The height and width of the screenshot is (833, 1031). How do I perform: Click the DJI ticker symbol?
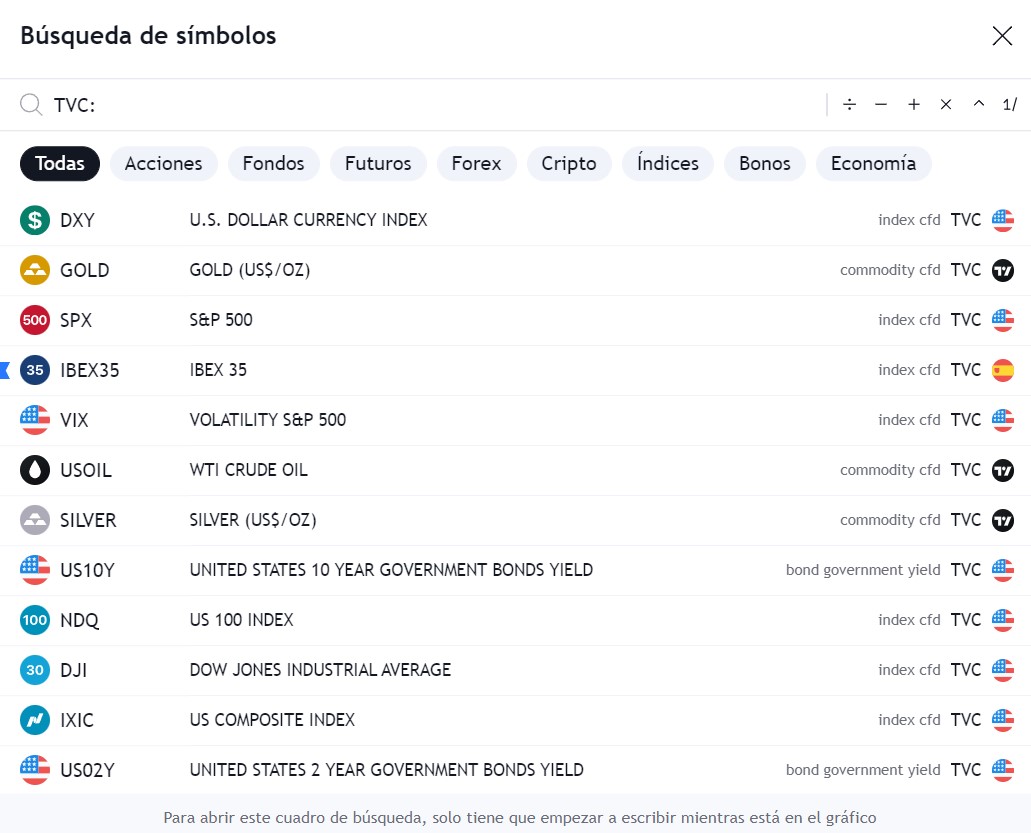(x=74, y=670)
